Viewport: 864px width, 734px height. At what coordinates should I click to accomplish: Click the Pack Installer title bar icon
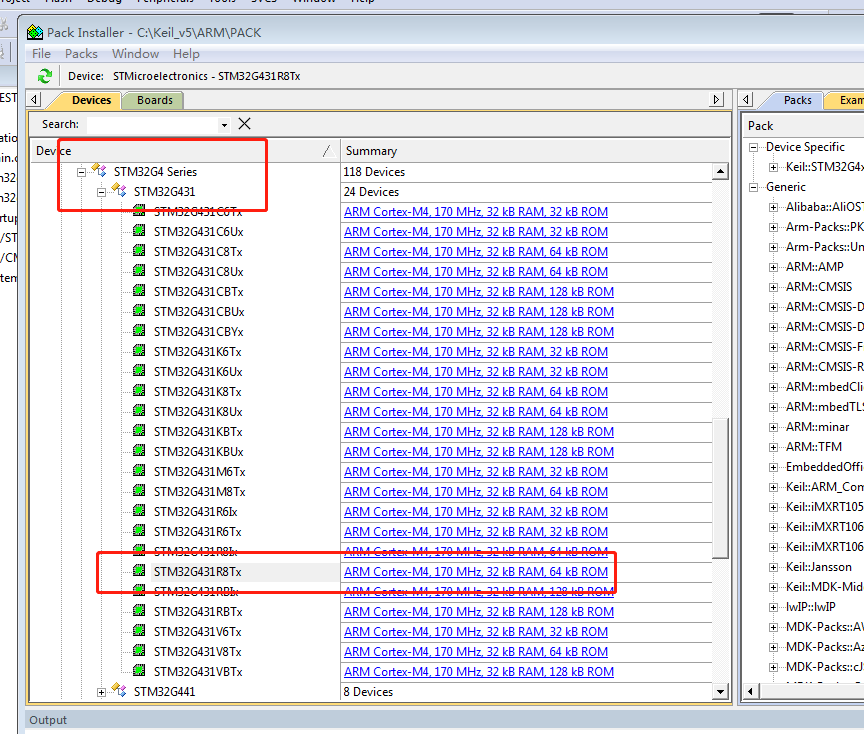coord(35,32)
